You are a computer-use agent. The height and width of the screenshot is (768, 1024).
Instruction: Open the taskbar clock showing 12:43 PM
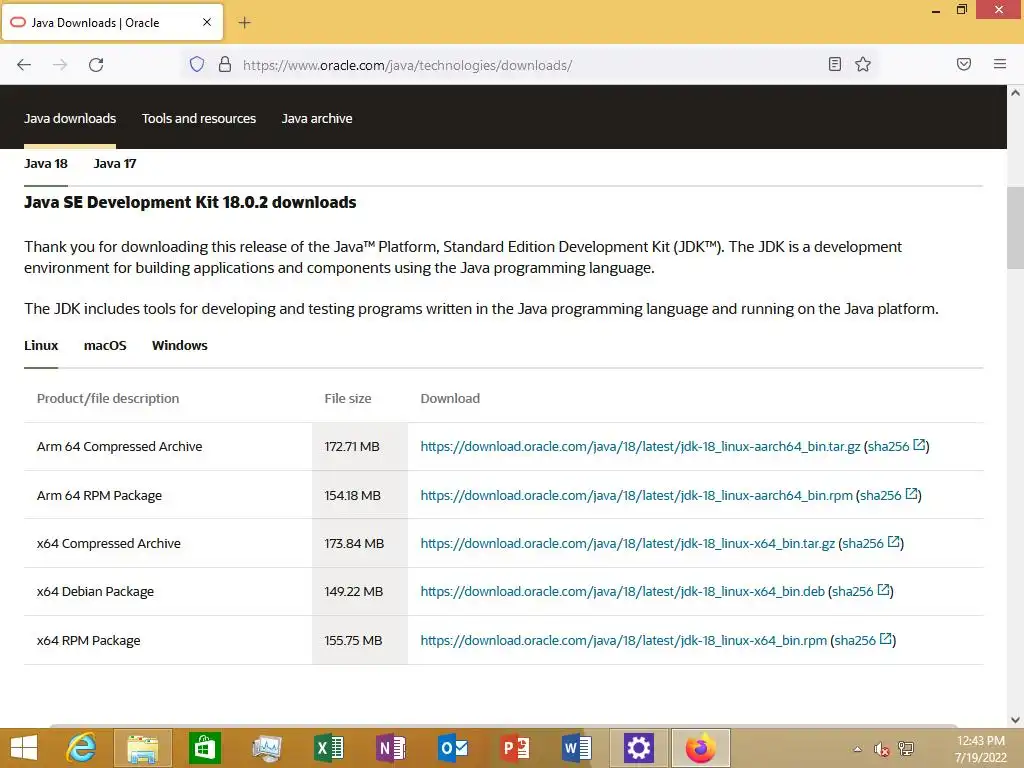tap(980, 749)
